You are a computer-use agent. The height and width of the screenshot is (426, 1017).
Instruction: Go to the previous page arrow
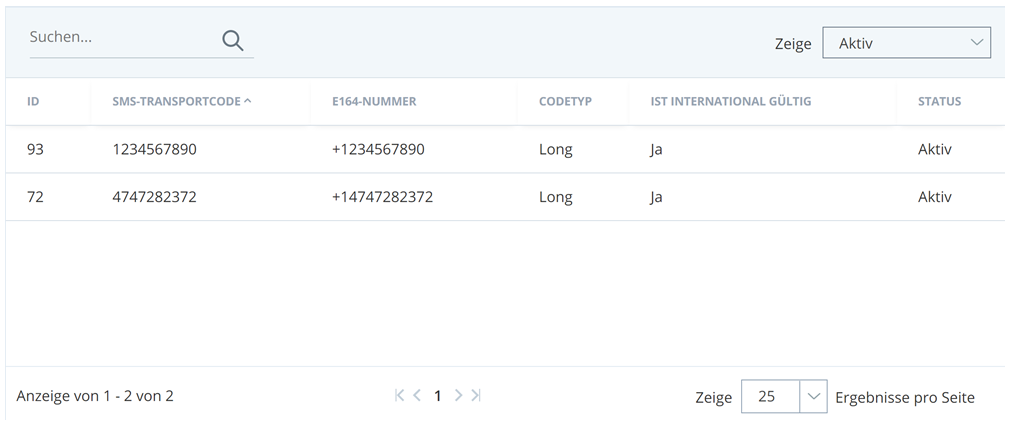coord(417,395)
